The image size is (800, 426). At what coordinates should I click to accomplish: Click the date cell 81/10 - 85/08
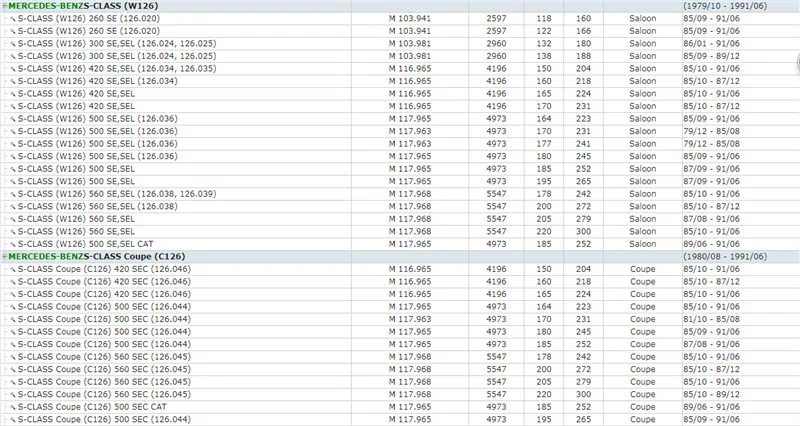coord(712,319)
